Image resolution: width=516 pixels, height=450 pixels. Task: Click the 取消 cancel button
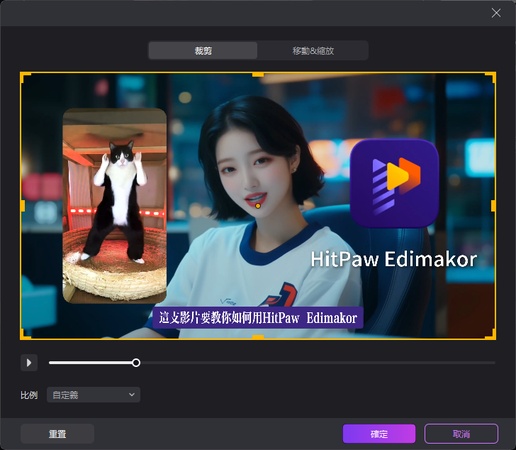[461, 434]
